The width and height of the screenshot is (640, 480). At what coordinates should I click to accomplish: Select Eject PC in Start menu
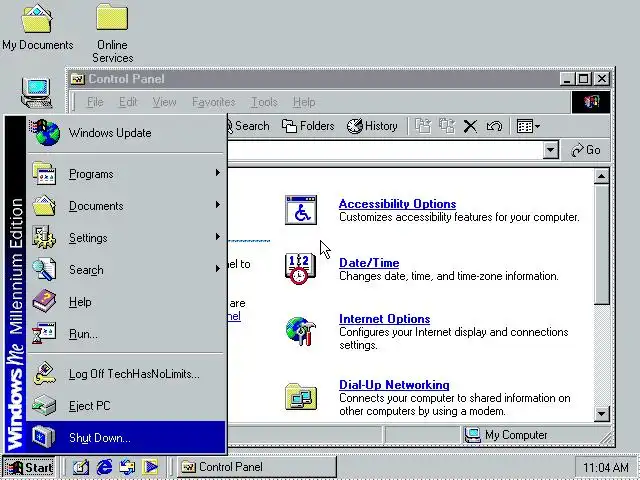click(126, 406)
